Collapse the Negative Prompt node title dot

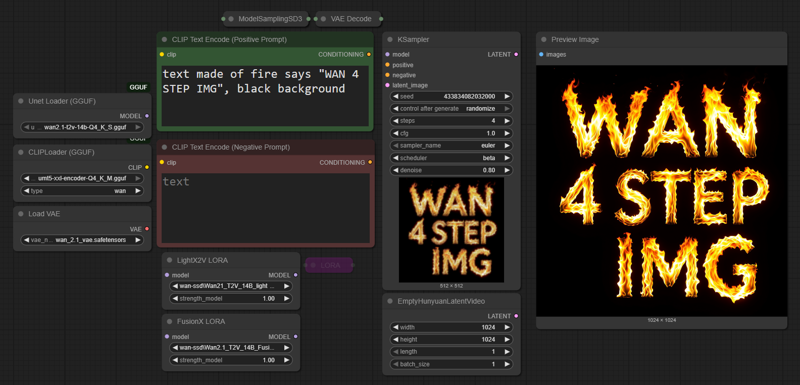click(164, 147)
